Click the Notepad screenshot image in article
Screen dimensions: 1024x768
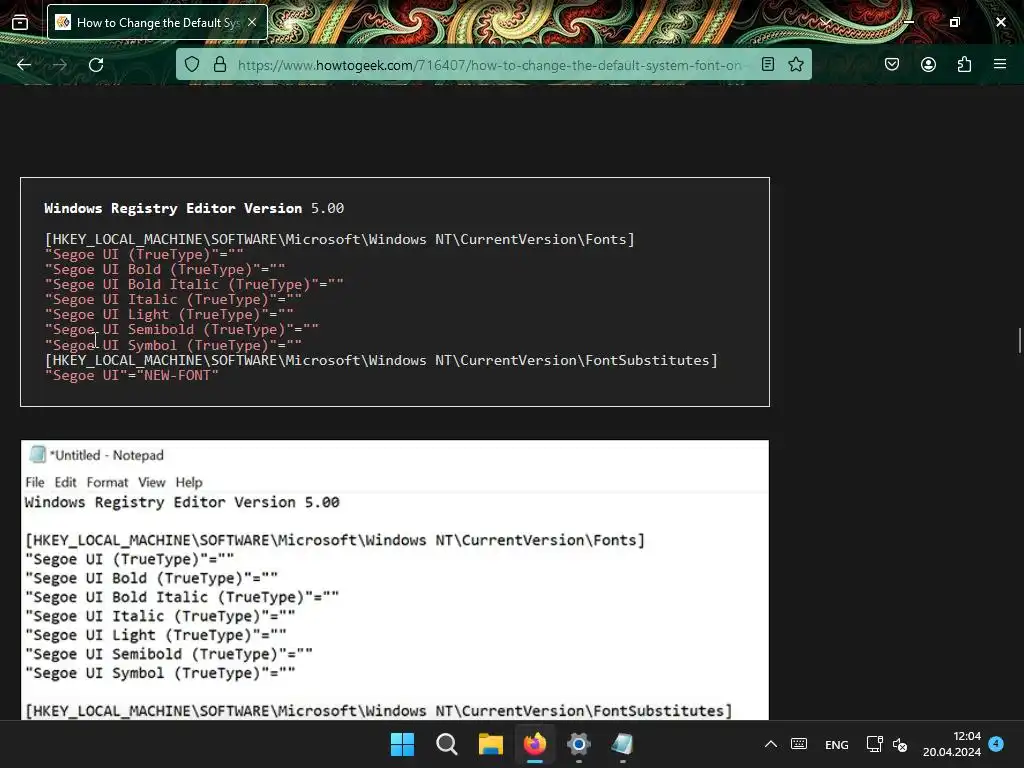(x=394, y=580)
